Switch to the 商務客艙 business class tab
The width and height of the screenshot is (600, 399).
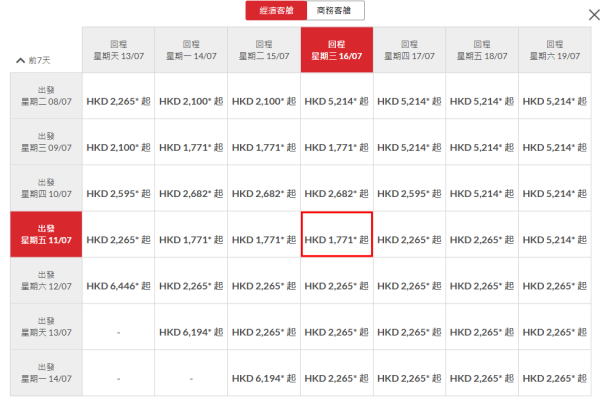(335, 10)
